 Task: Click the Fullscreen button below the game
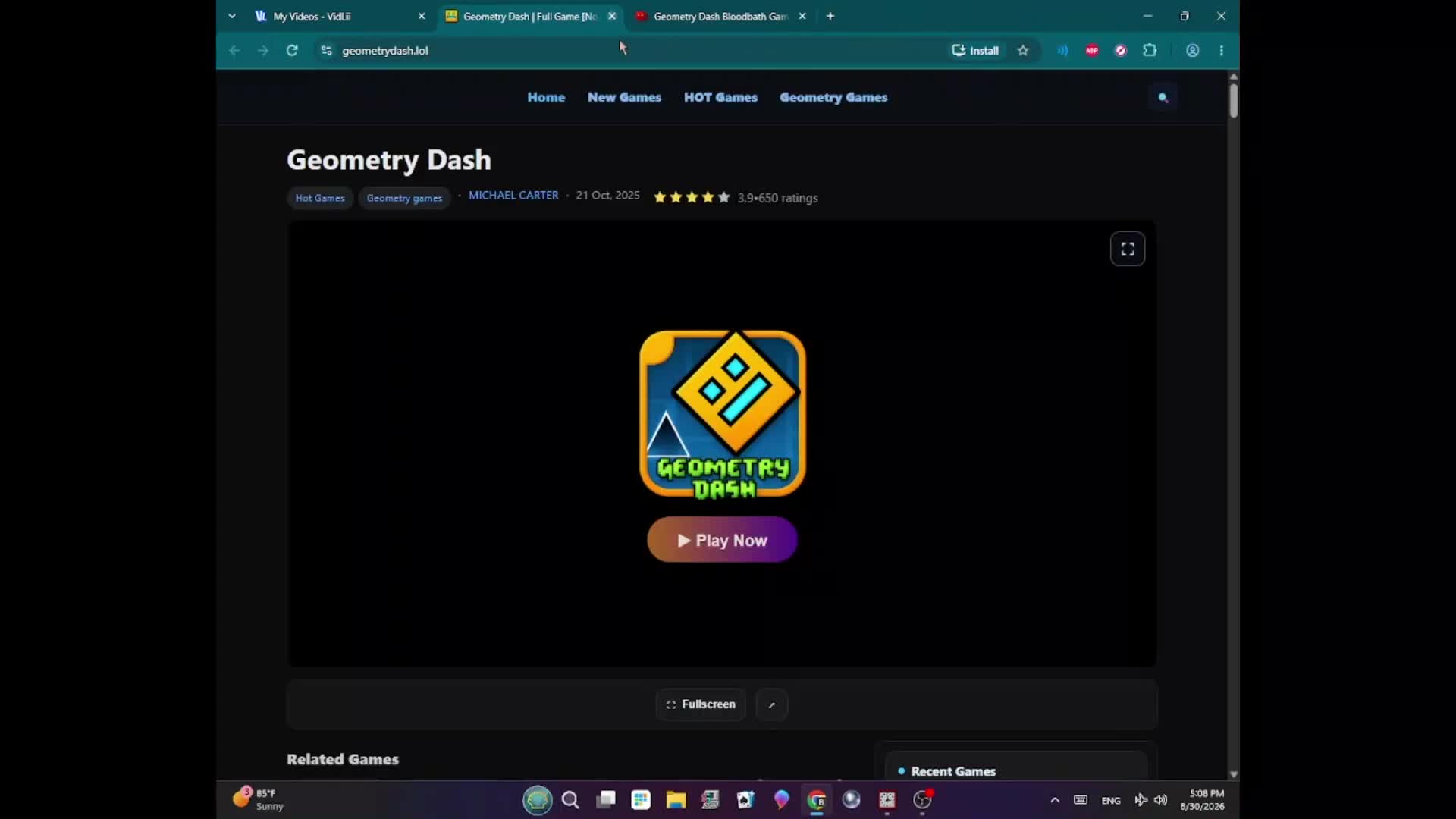[x=701, y=704]
